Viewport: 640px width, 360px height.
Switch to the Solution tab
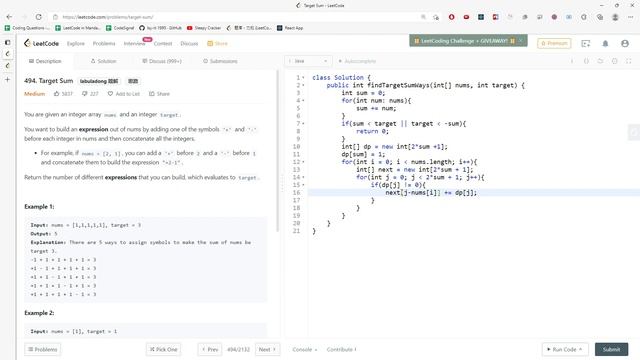(103, 61)
